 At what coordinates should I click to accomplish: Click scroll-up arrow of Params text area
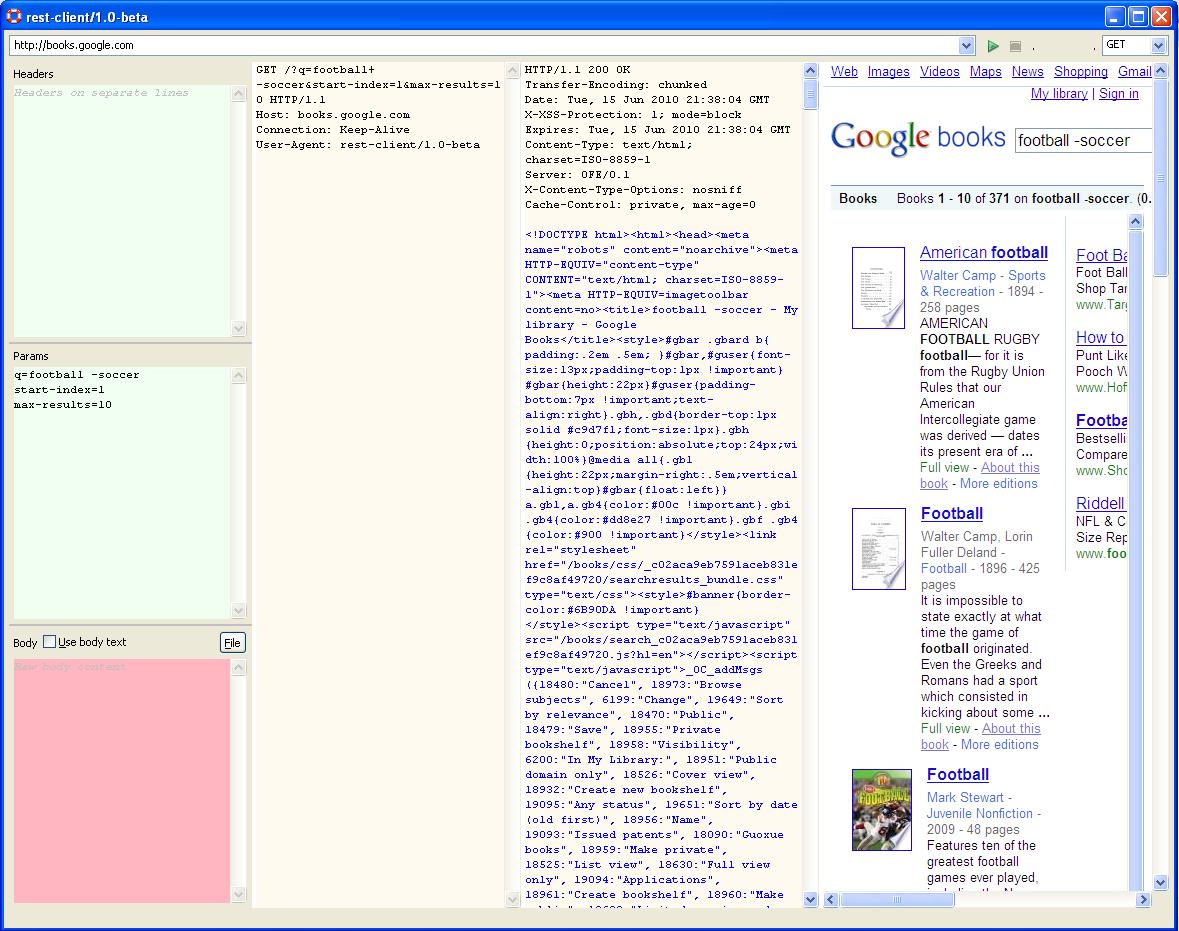[238, 376]
